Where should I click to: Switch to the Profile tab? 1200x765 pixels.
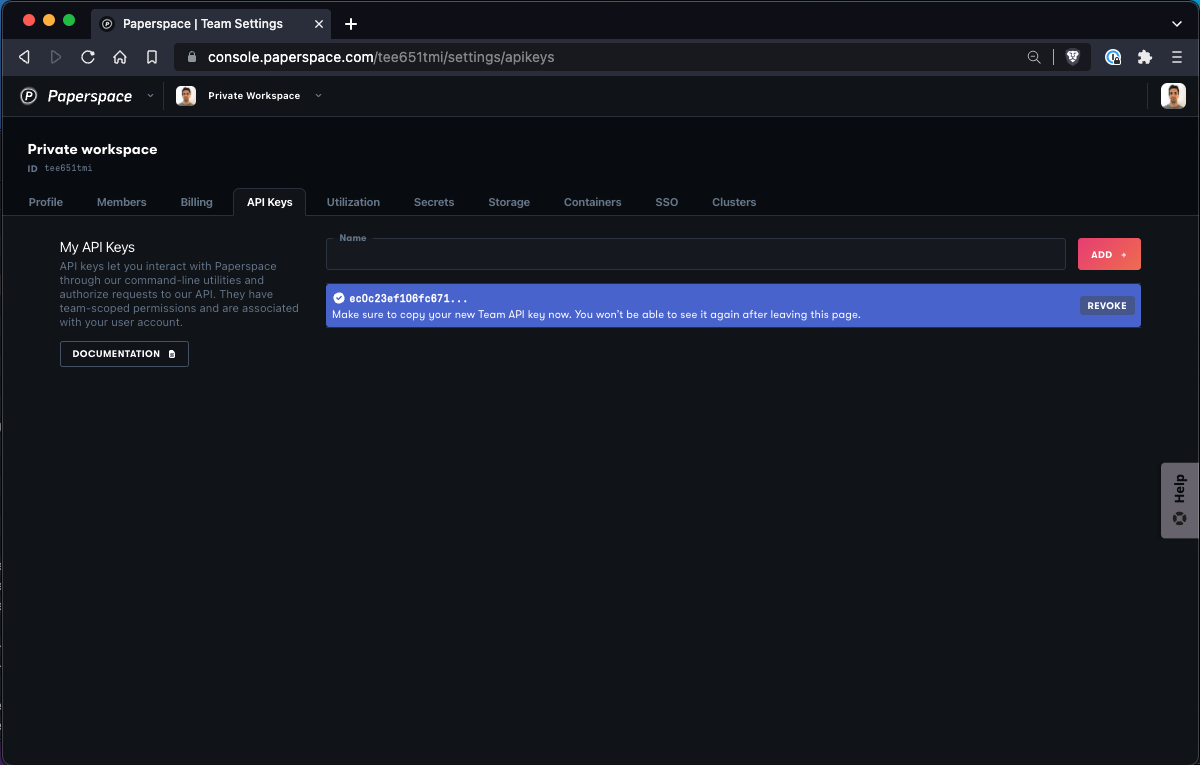pyautogui.click(x=46, y=202)
